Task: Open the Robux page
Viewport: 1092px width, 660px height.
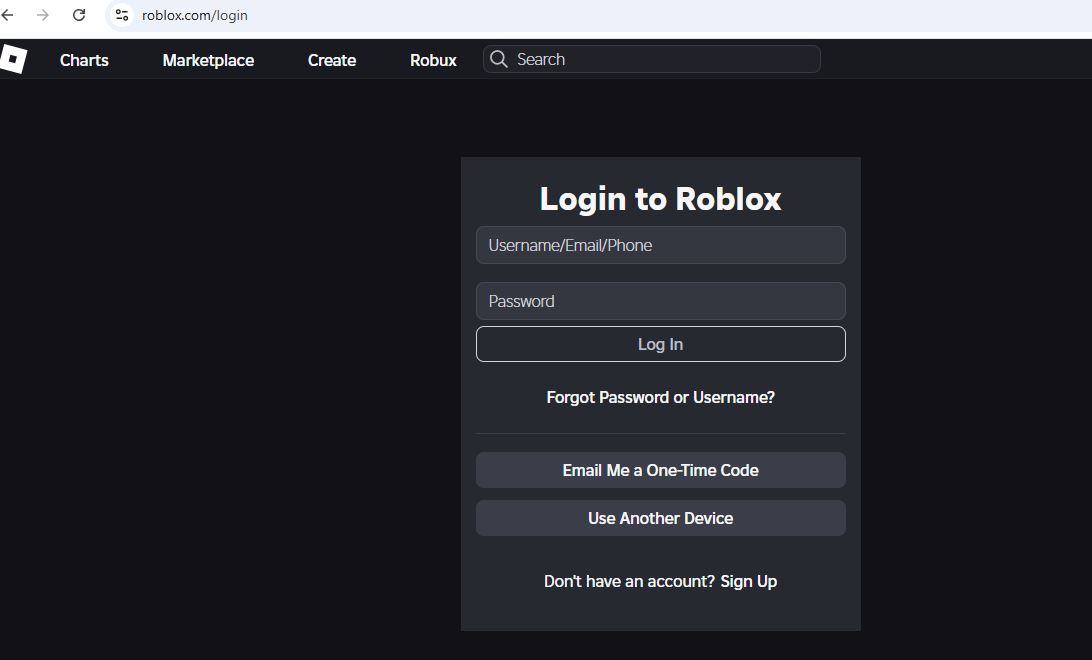Action: pos(432,60)
